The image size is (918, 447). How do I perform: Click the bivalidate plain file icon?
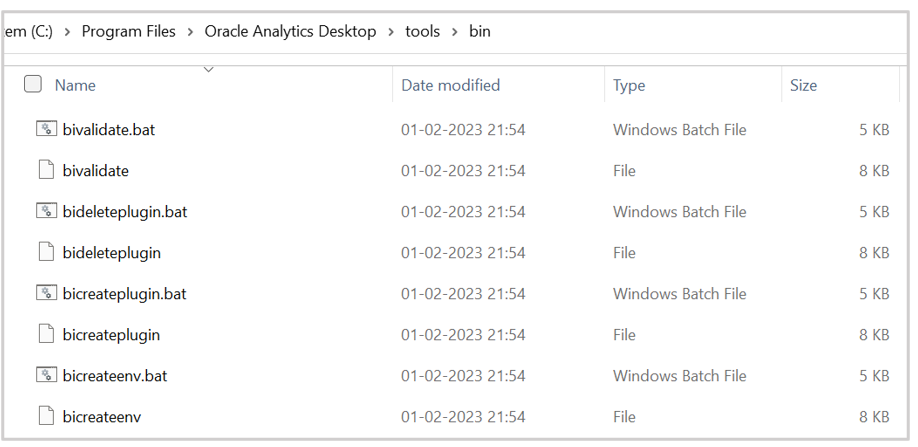46,170
